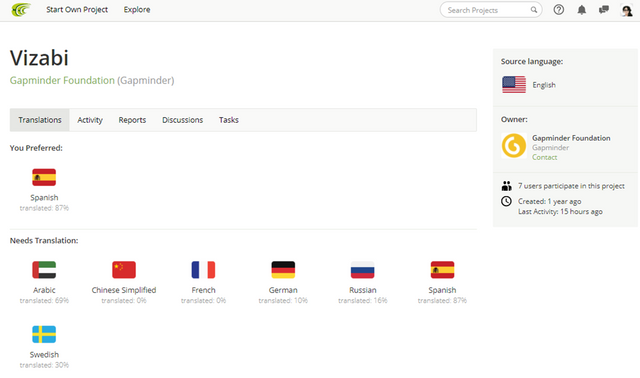Switch to the Activity tab
This screenshot has height=378, width=640.
90,120
